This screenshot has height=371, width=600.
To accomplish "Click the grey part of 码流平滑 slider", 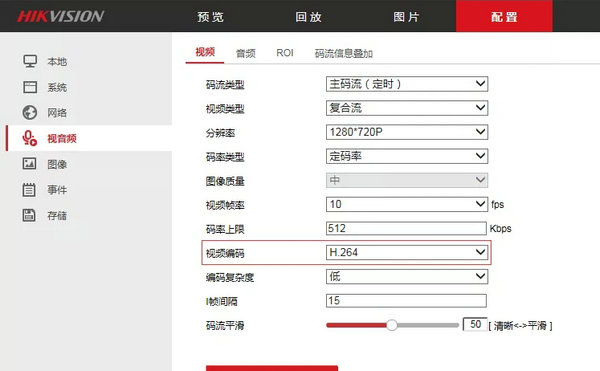I will coord(428,325).
